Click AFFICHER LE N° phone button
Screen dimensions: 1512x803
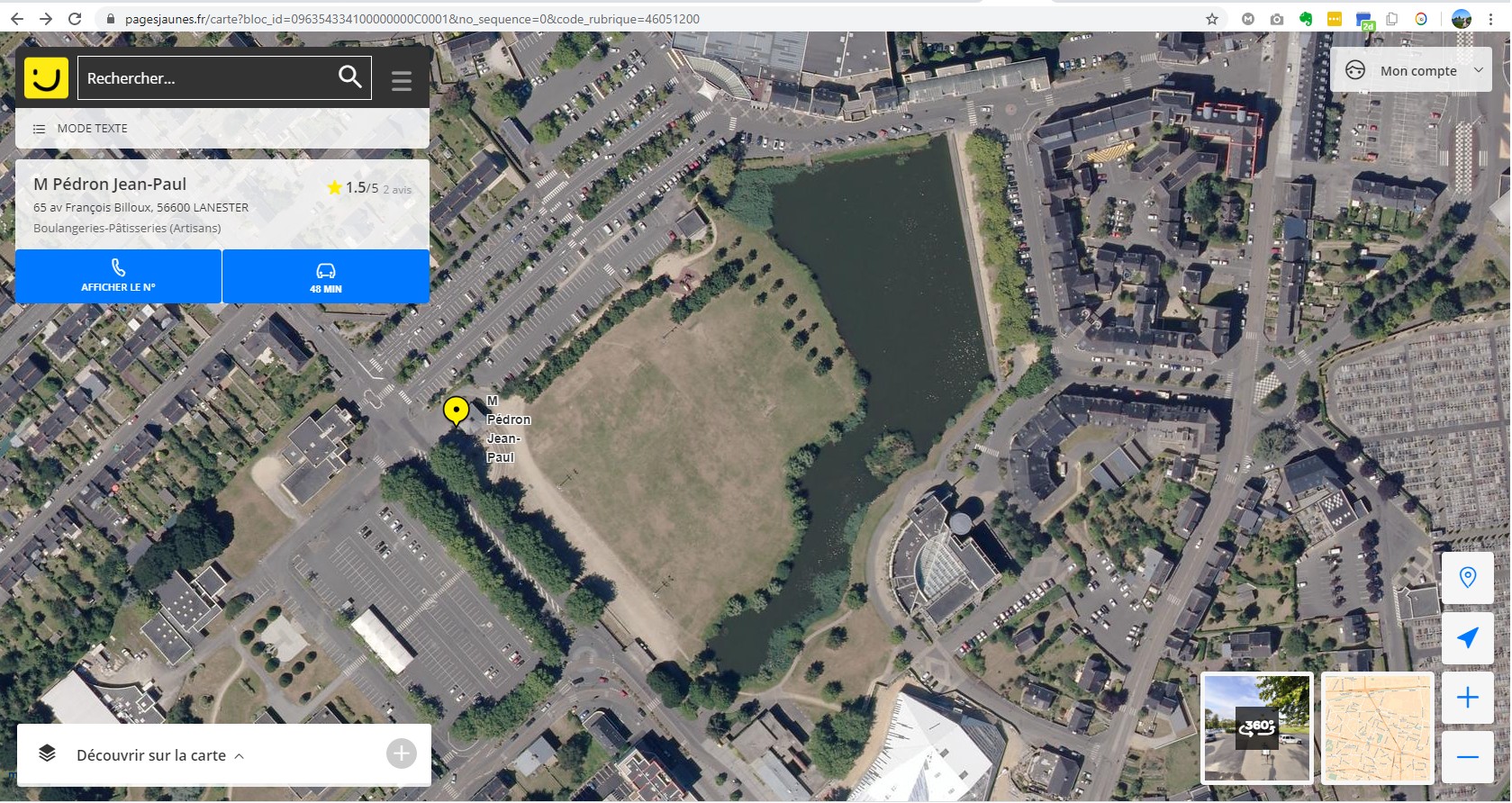tap(118, 275)
